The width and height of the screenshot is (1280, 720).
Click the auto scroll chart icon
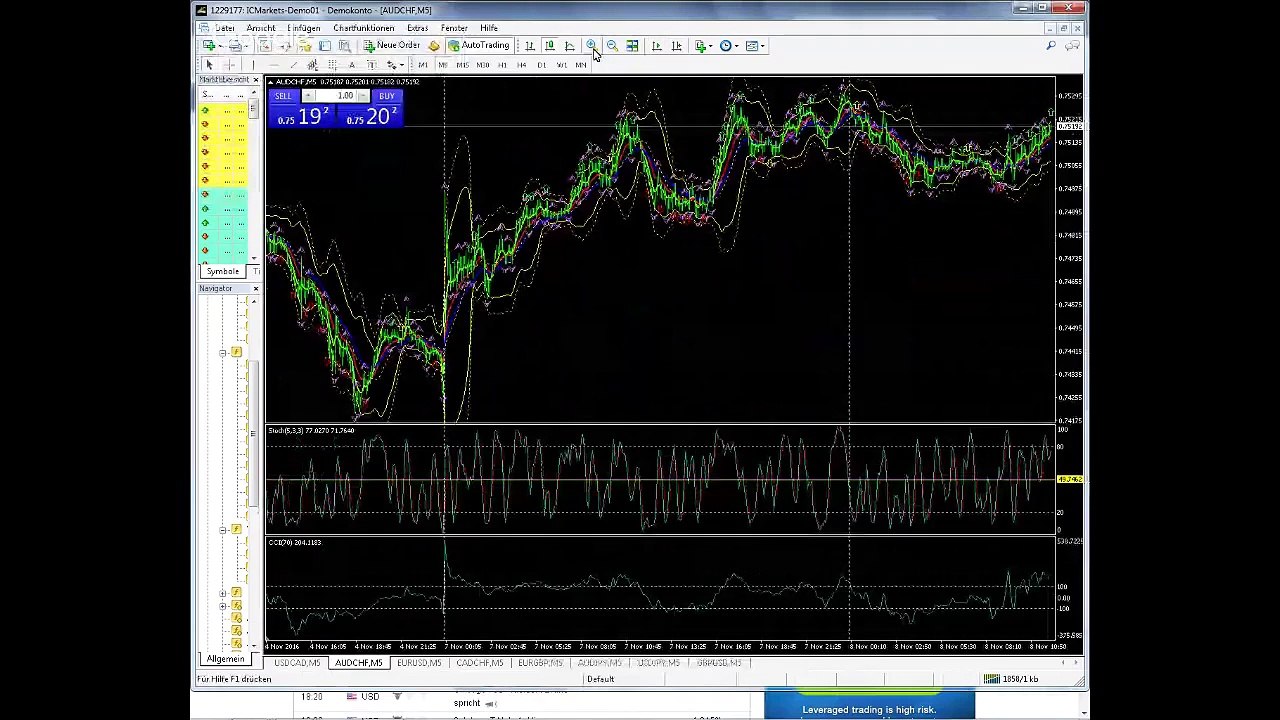click(656, 46)
